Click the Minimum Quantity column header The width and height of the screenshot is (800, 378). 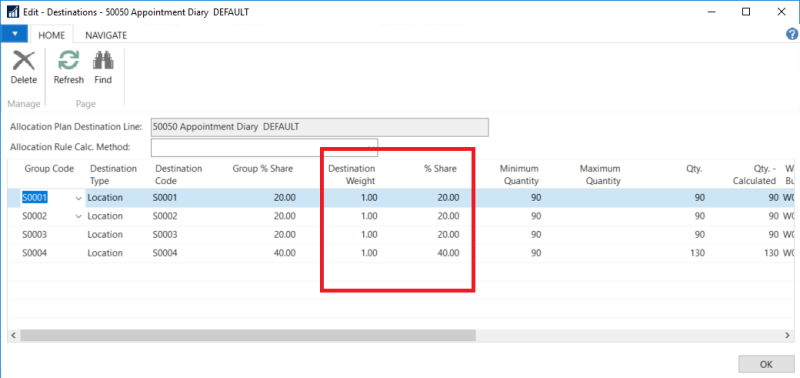[x=519, y=174]
